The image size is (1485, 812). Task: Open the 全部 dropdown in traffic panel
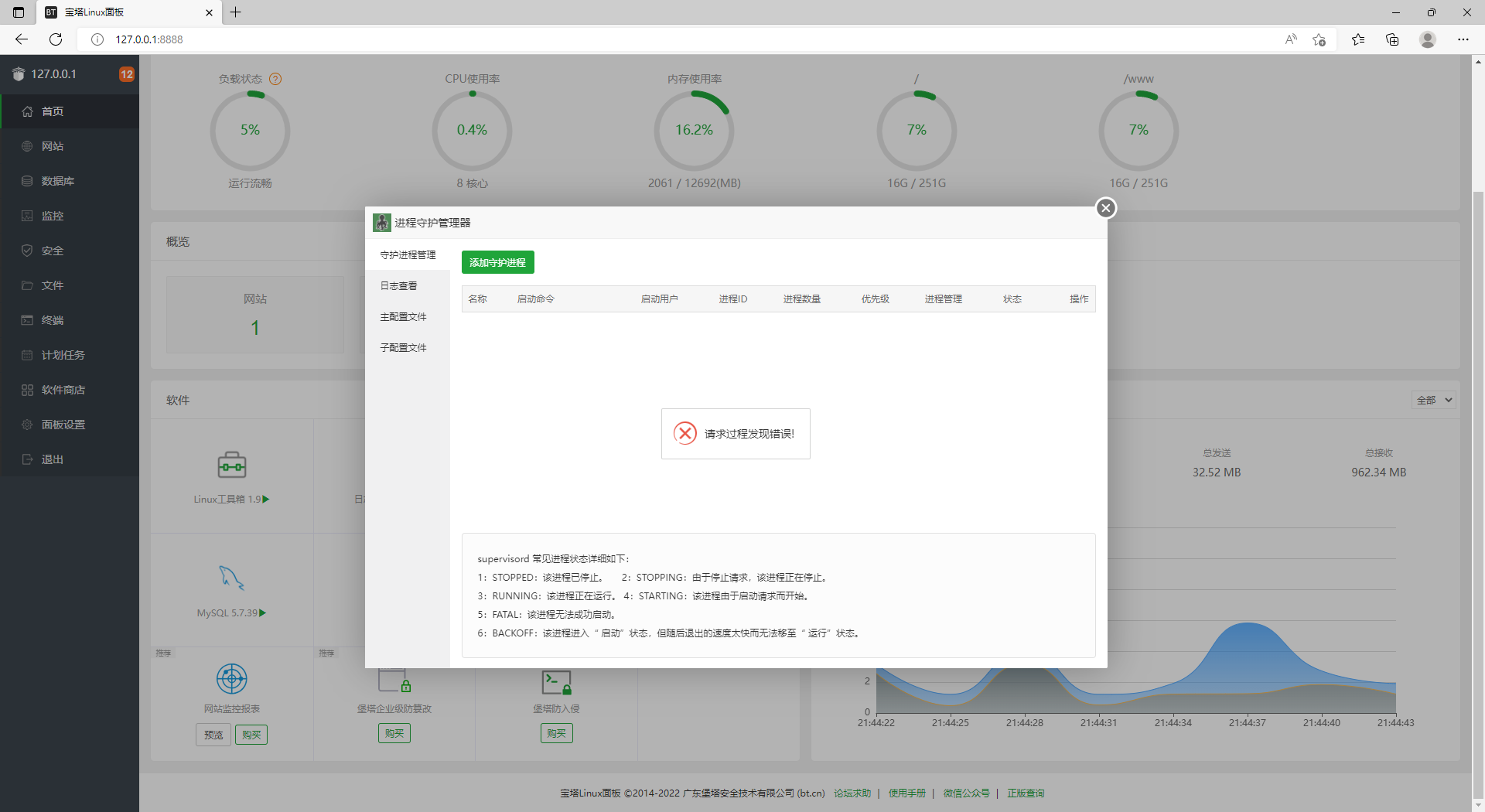coord(1435,400)
